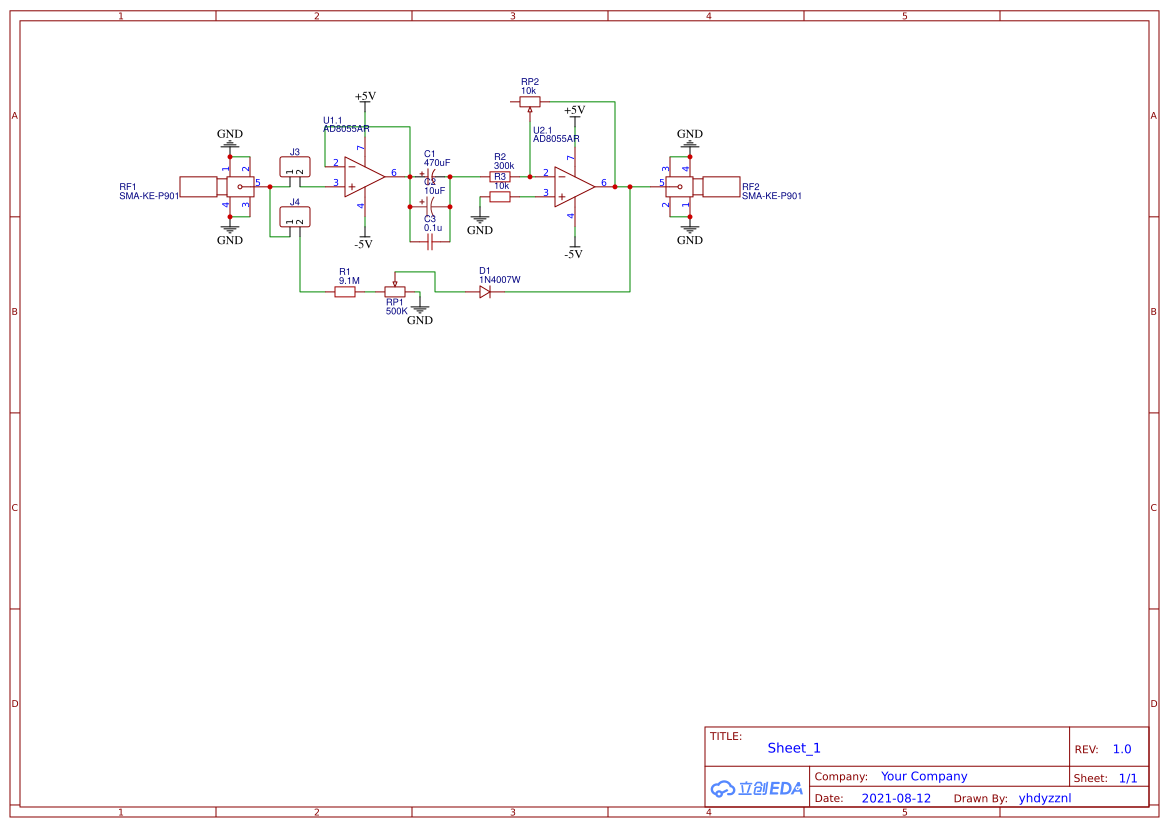Click the "Sheet_1" title text

pyautogui.click(x=794, y=748)
